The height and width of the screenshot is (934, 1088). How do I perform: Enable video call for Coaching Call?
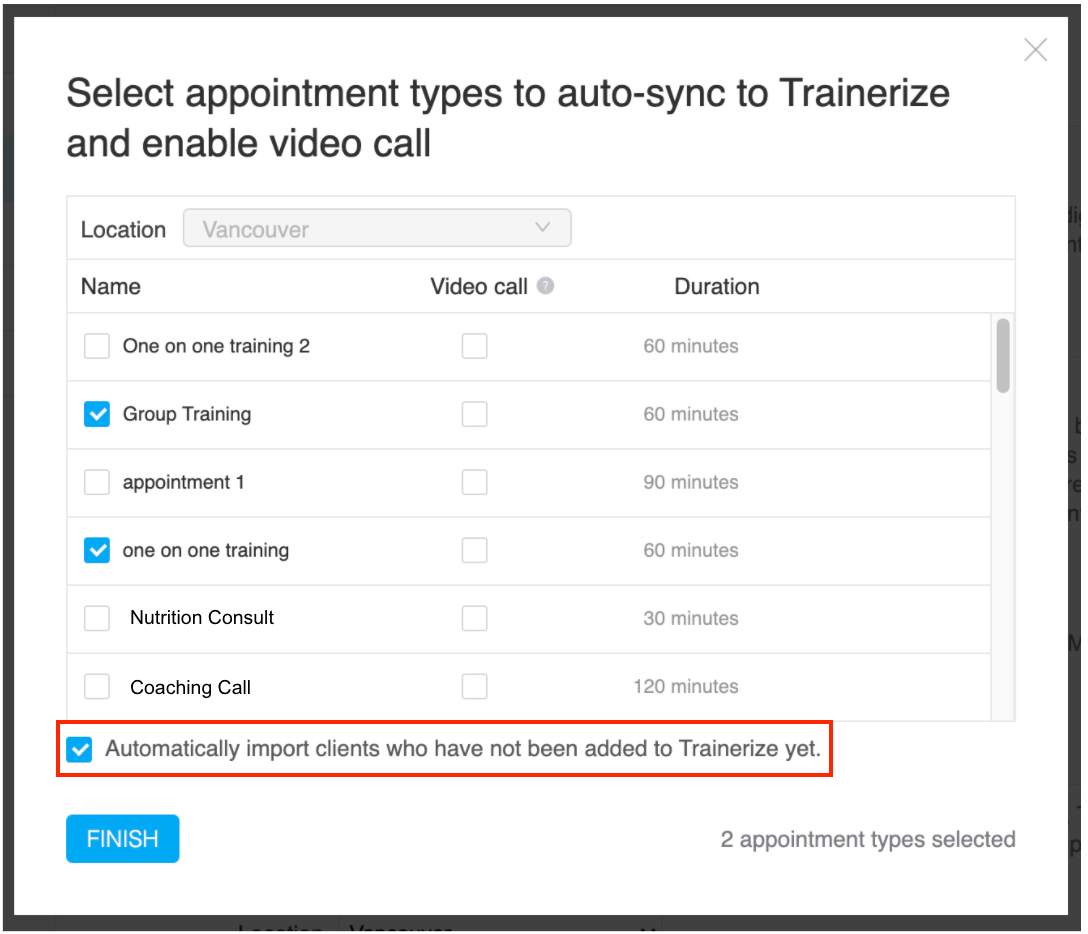475,686
